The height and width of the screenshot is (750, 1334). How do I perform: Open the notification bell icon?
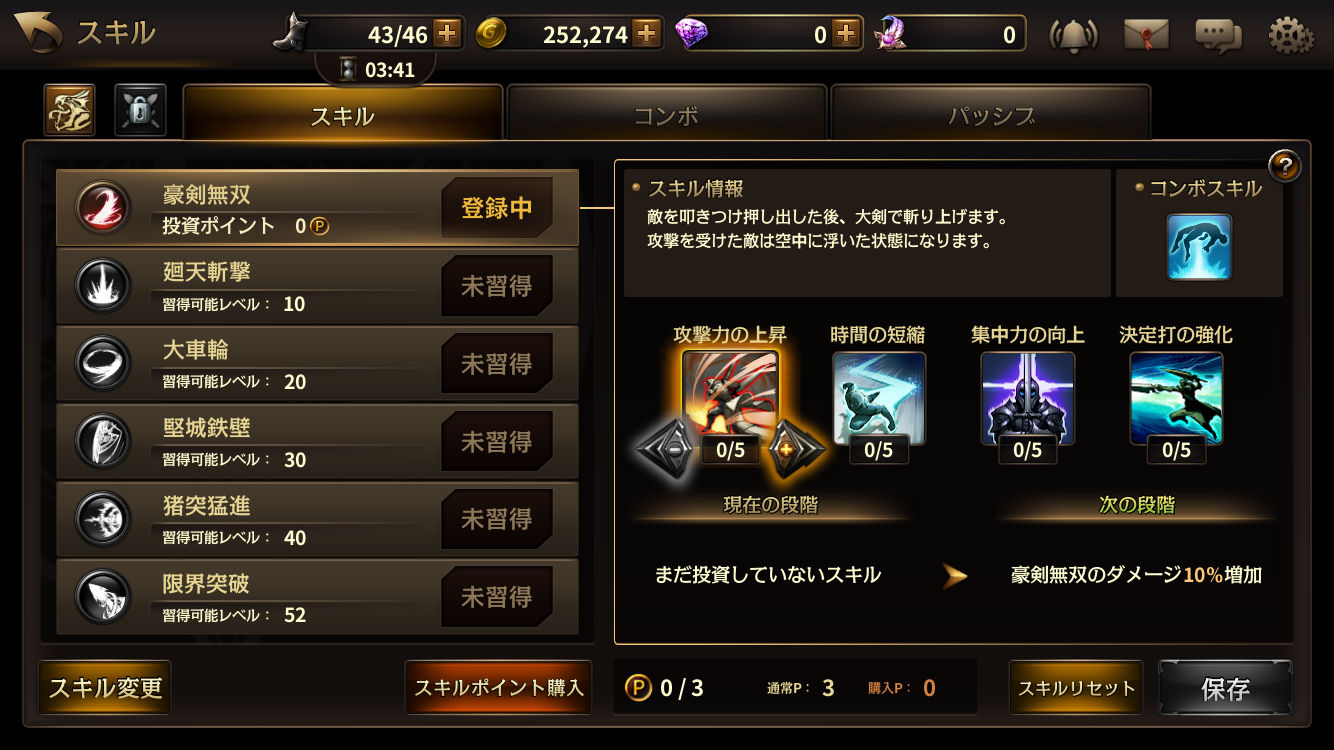(1073, 35)
